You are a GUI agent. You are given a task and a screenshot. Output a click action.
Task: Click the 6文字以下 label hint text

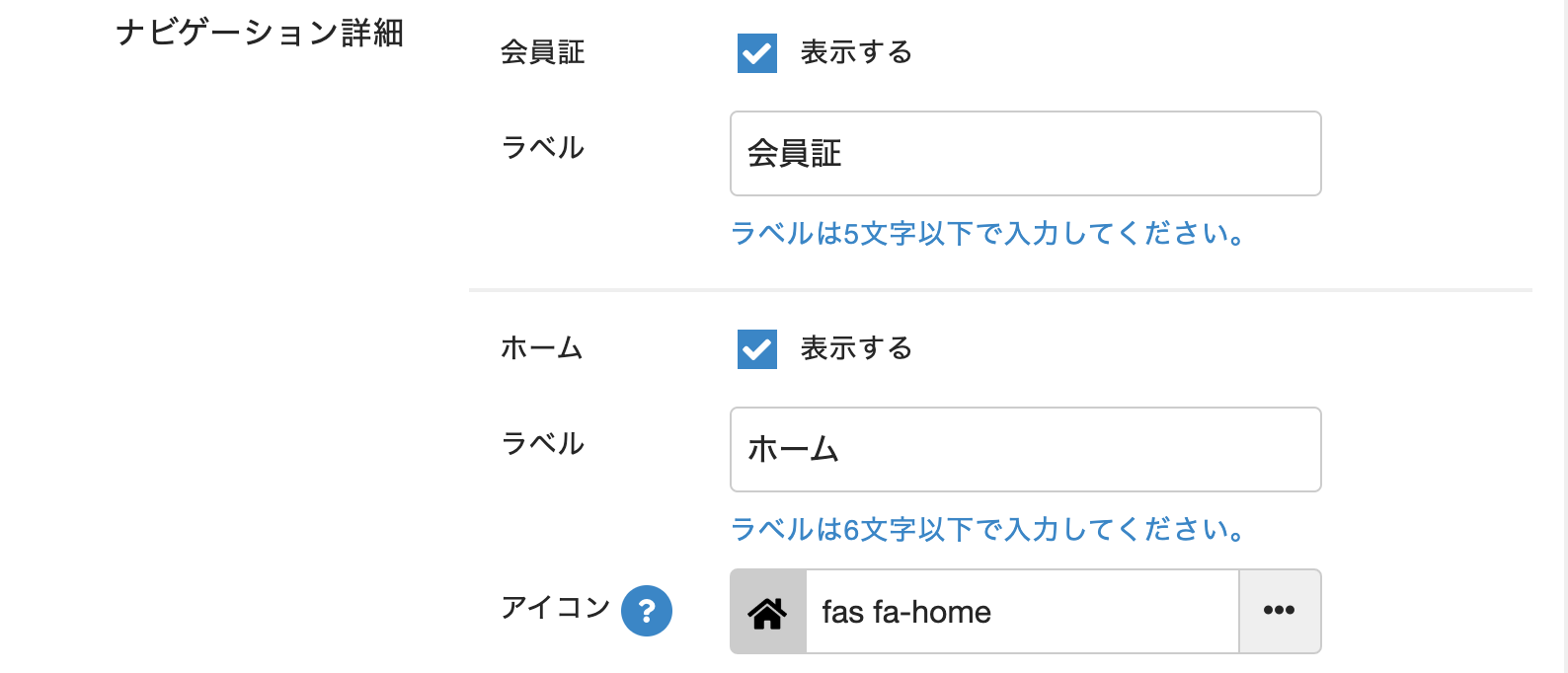tap(986, 530)
